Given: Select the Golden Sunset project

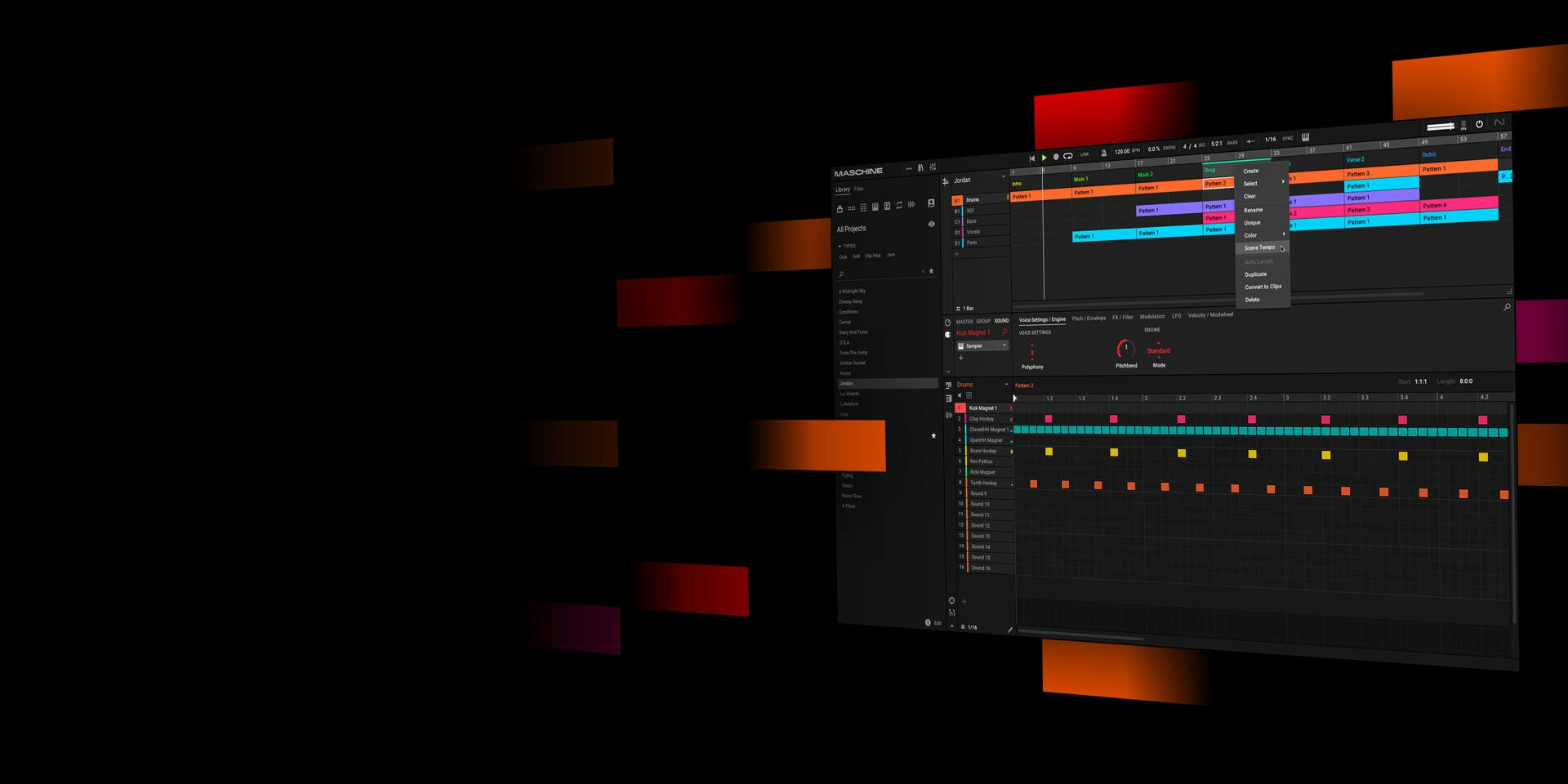Looking at the screenshot, I should coord(853,363).
